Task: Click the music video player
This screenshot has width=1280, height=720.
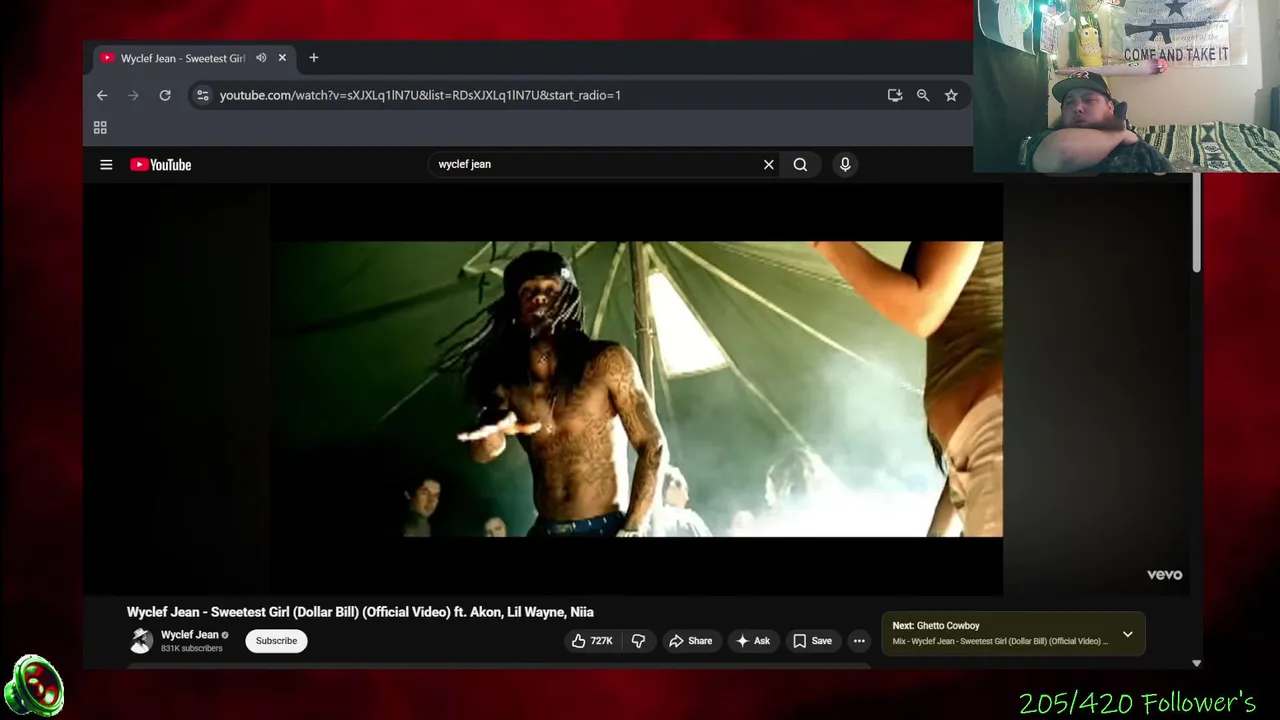Action: (x=638, y=389)
